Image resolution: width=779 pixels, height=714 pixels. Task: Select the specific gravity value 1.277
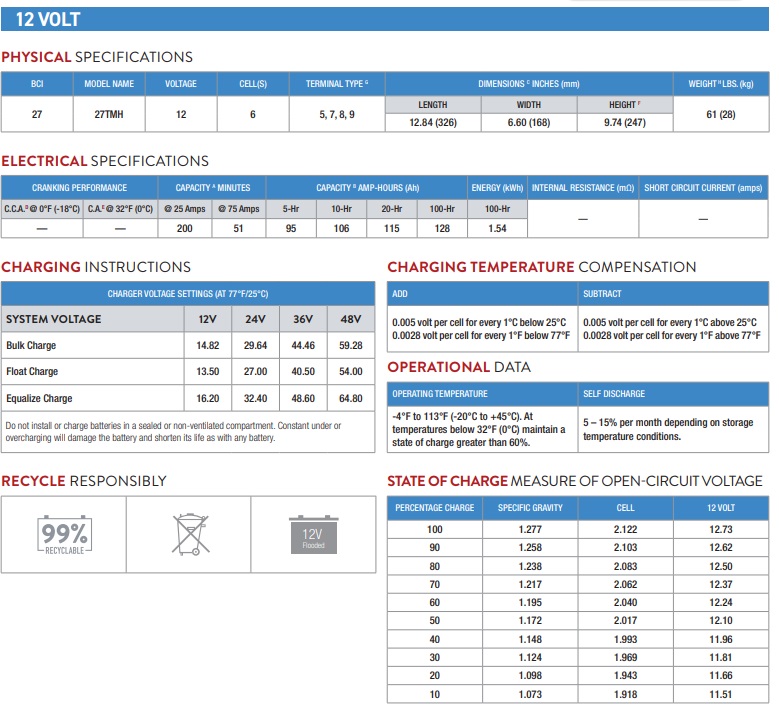click(x=530, y=530)
